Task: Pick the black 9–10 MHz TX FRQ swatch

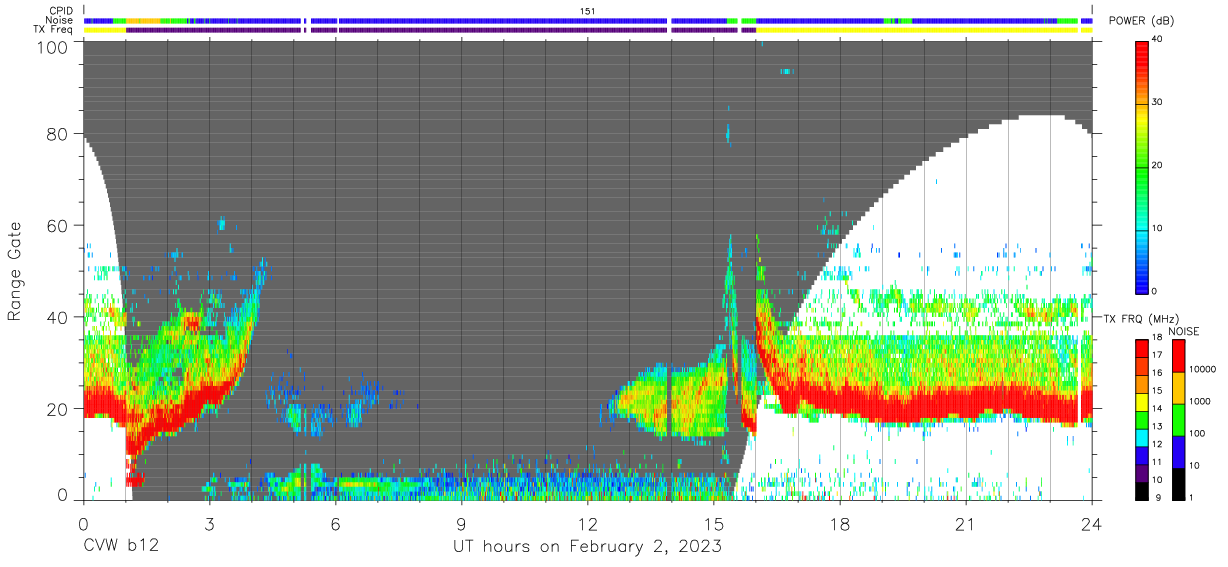Action: click(1141, 491)
